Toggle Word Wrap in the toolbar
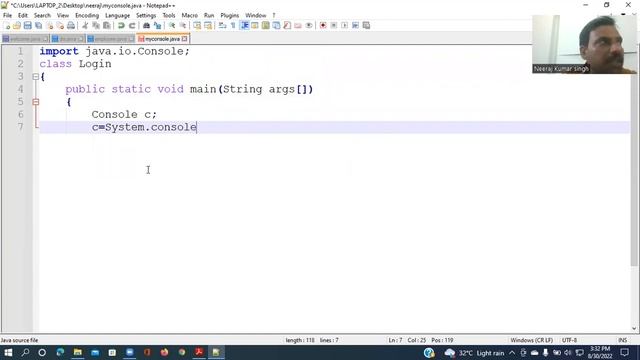The image size is (640, 360). 222,26
